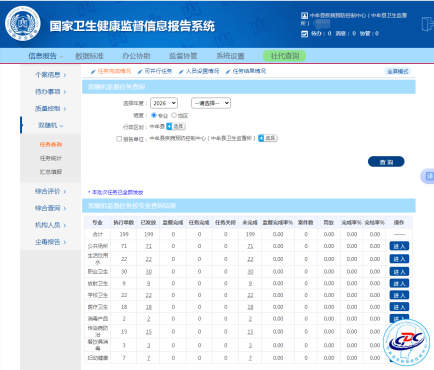Click the blue notice text above results
Image resolution: width=434 pixels, height=370 pixels.
116,192
